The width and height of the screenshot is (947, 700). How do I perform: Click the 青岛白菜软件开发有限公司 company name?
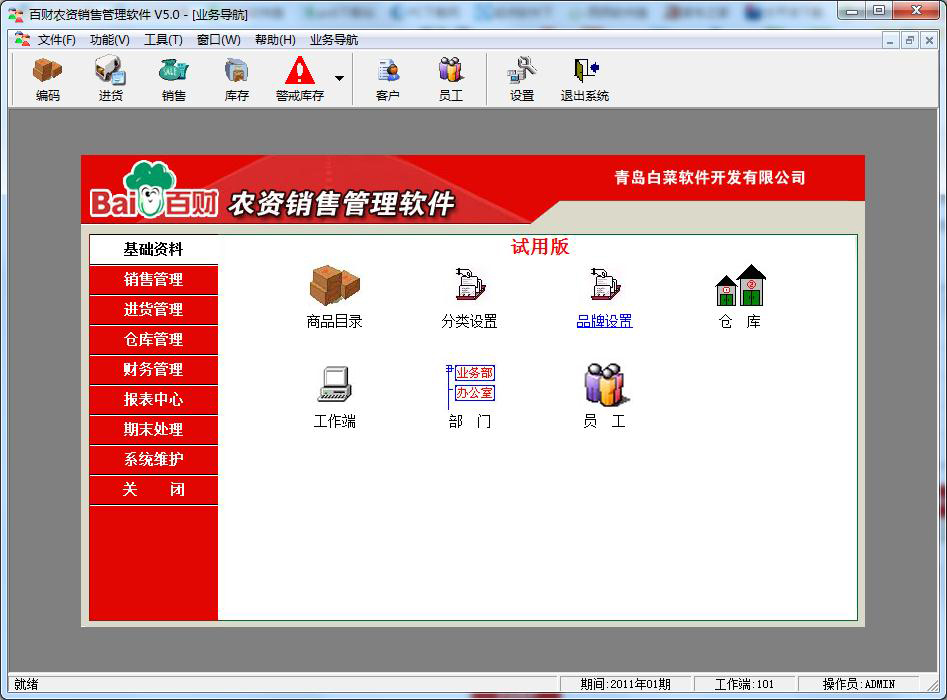(x=710, y=178)
